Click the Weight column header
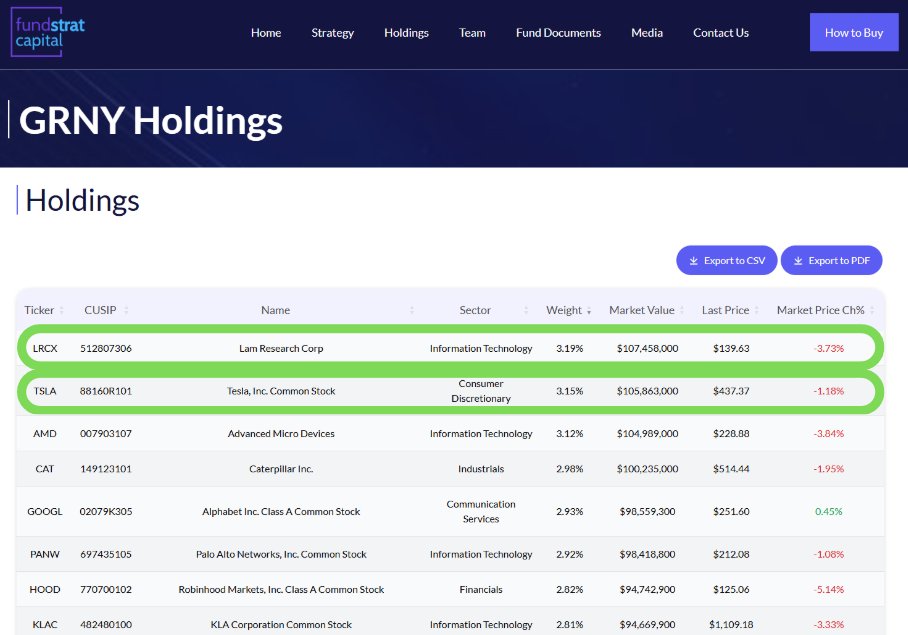This screenshot has height=635, width=908. pos(563,310)
